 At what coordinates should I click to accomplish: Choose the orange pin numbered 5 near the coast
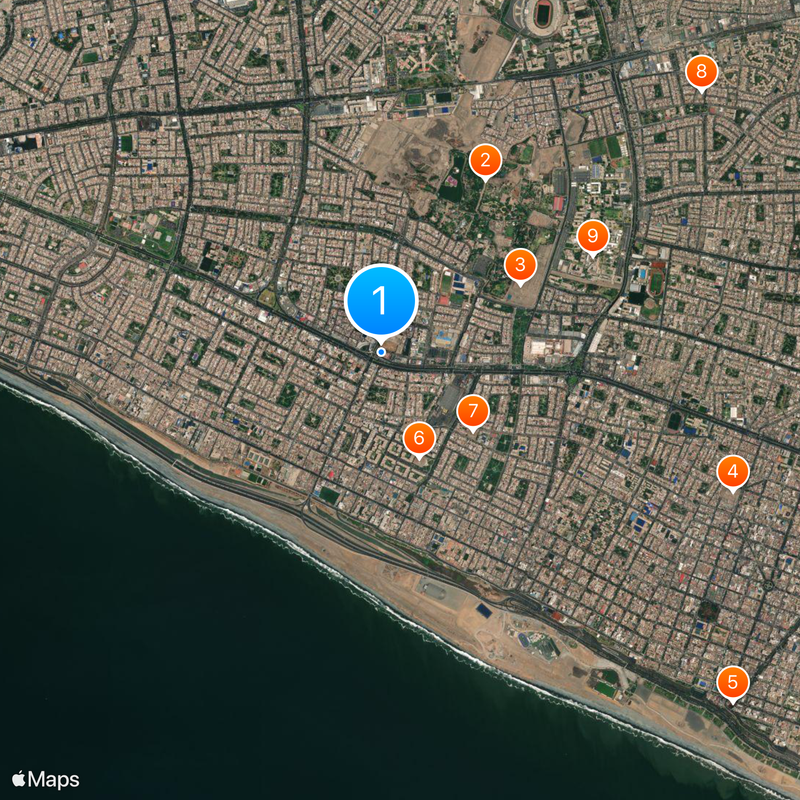[733, 682]
